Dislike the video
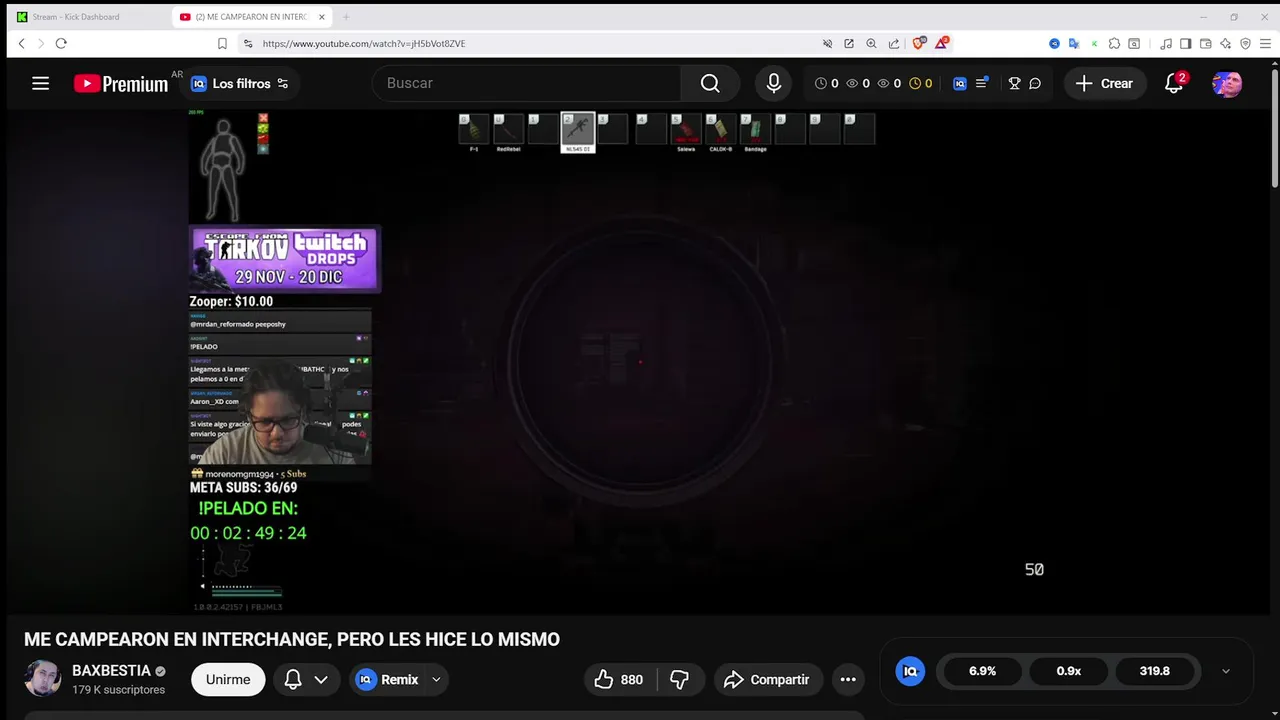Screen dimensions: 1280x720 pyautogui.click(x=679, y=680)
